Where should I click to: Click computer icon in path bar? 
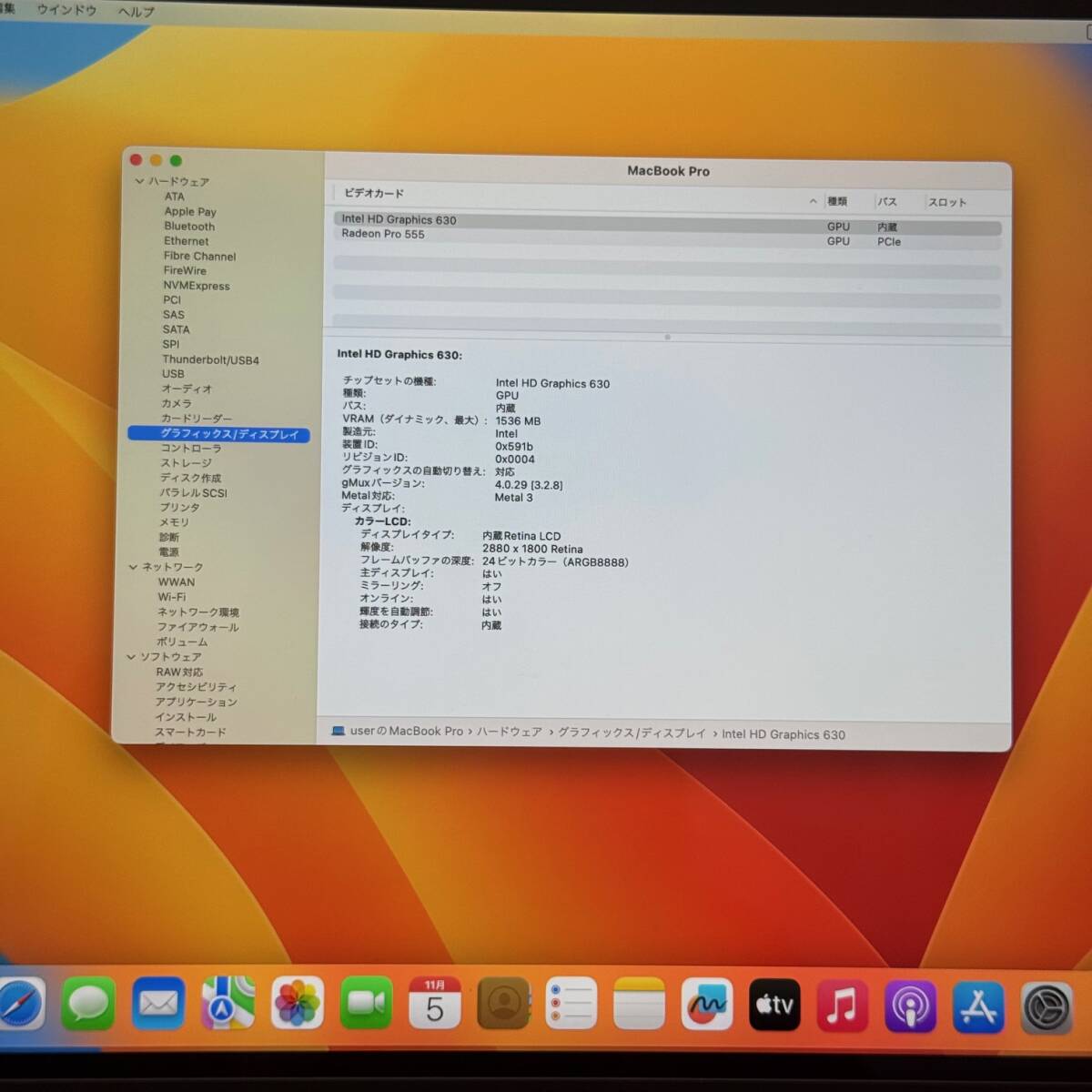(339, 731)
